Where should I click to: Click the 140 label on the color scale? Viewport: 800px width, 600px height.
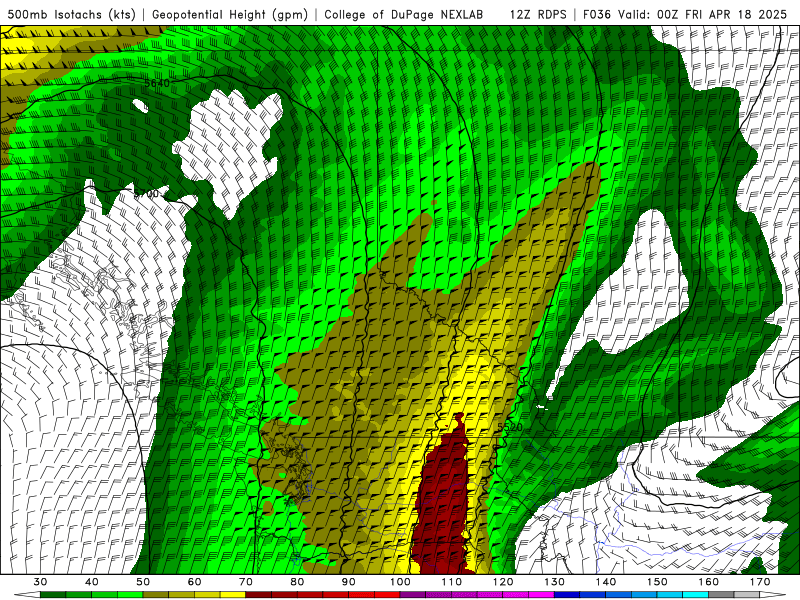(606, 582)
